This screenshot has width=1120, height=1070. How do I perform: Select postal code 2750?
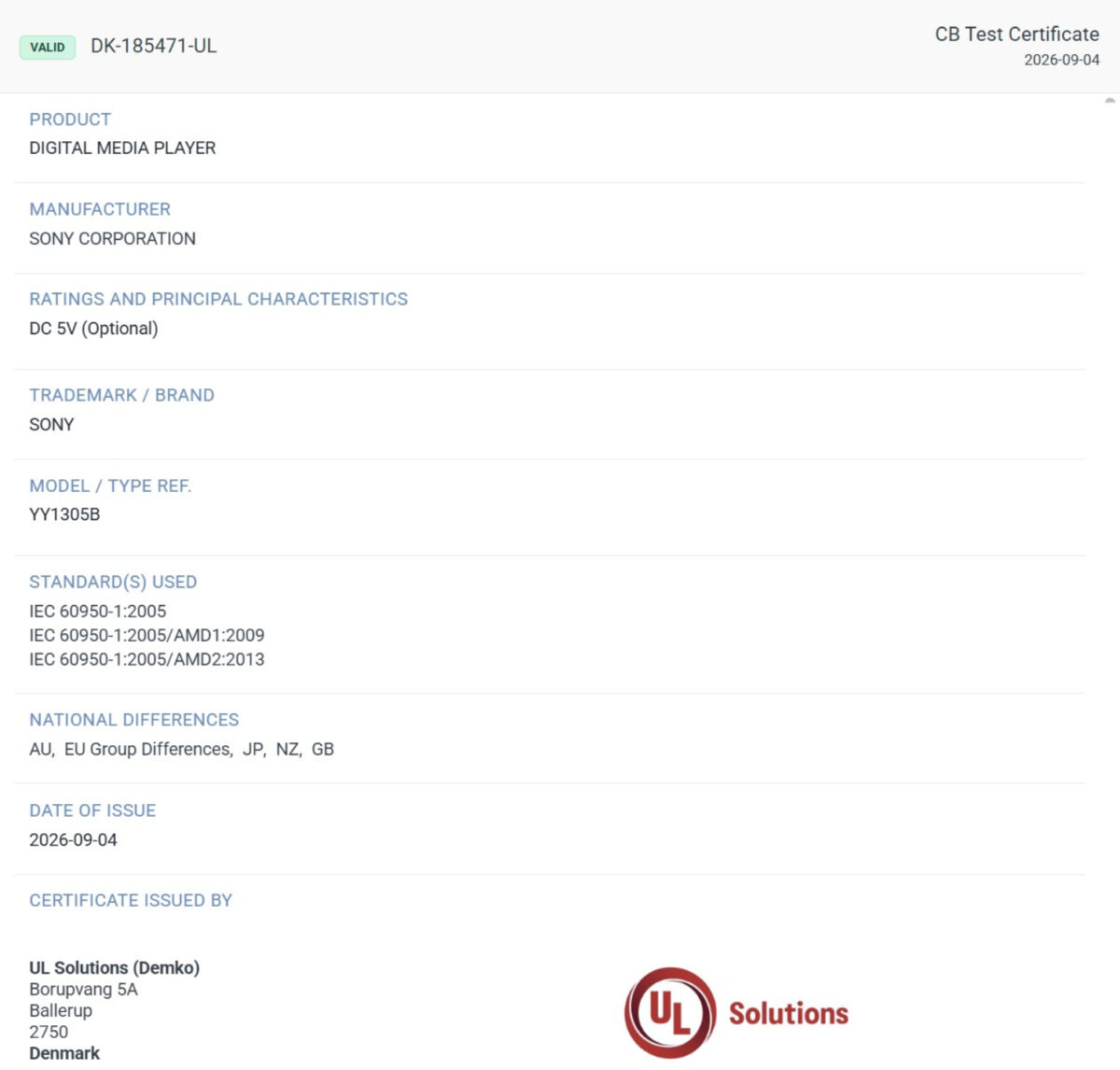(49, 1032)
